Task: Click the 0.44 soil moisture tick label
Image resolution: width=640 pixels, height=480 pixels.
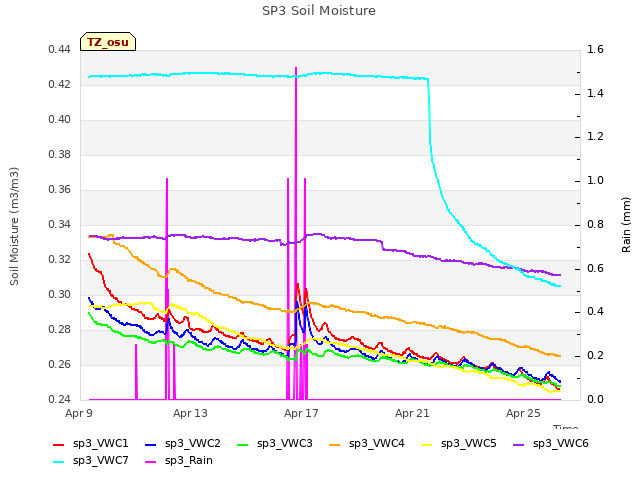Action: (60, 50)
